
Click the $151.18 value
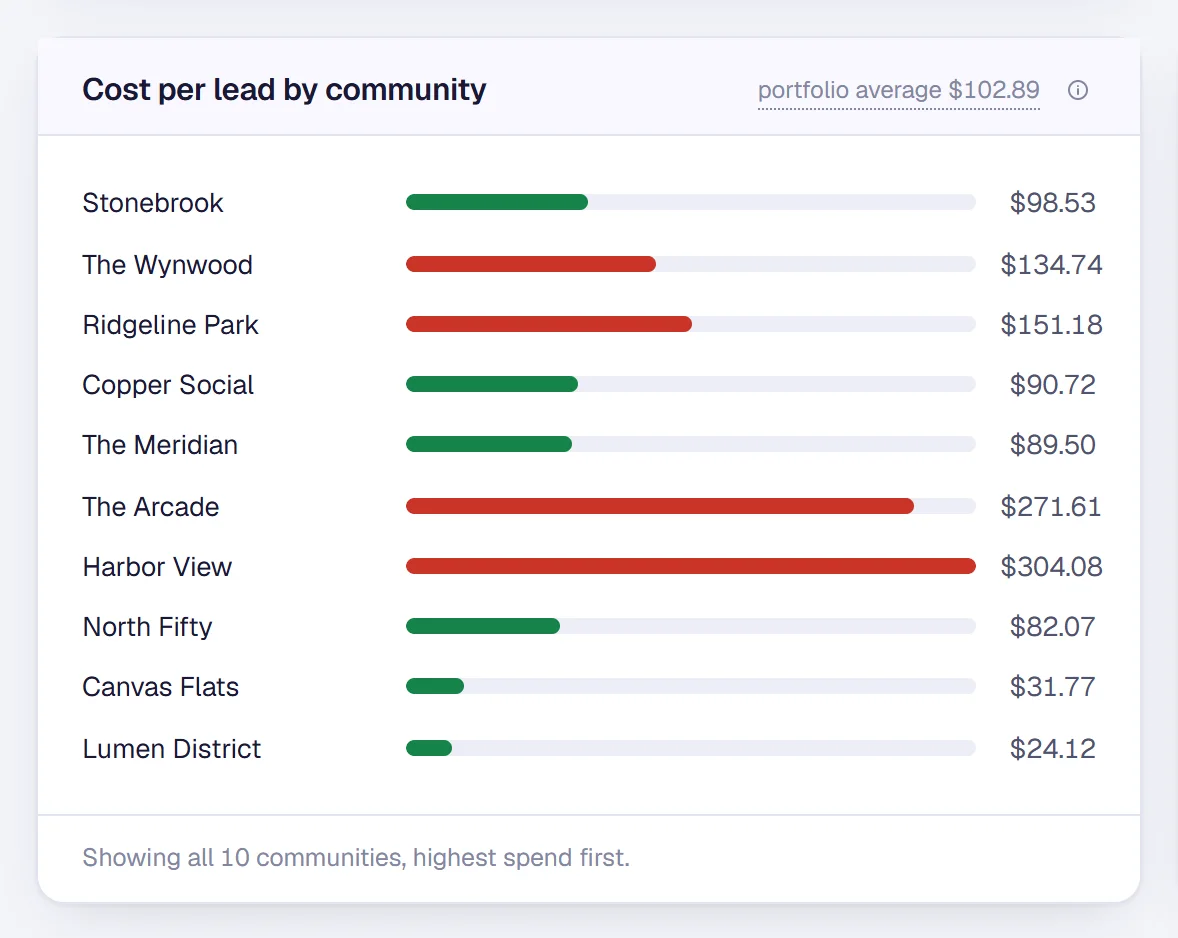(x=1051, y=324)
